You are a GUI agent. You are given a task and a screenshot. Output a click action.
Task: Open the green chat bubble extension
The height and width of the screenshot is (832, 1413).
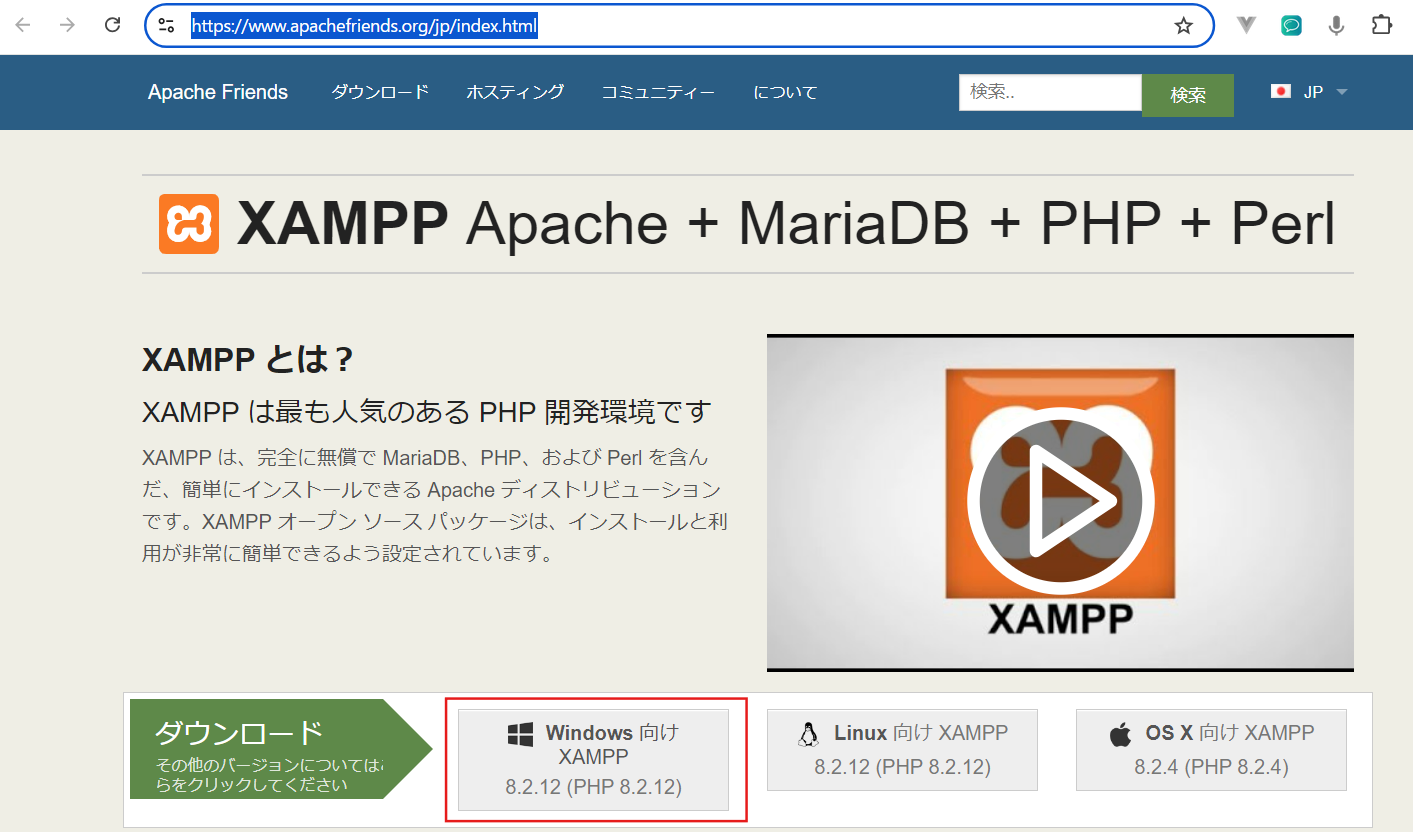click(1291, 26)
